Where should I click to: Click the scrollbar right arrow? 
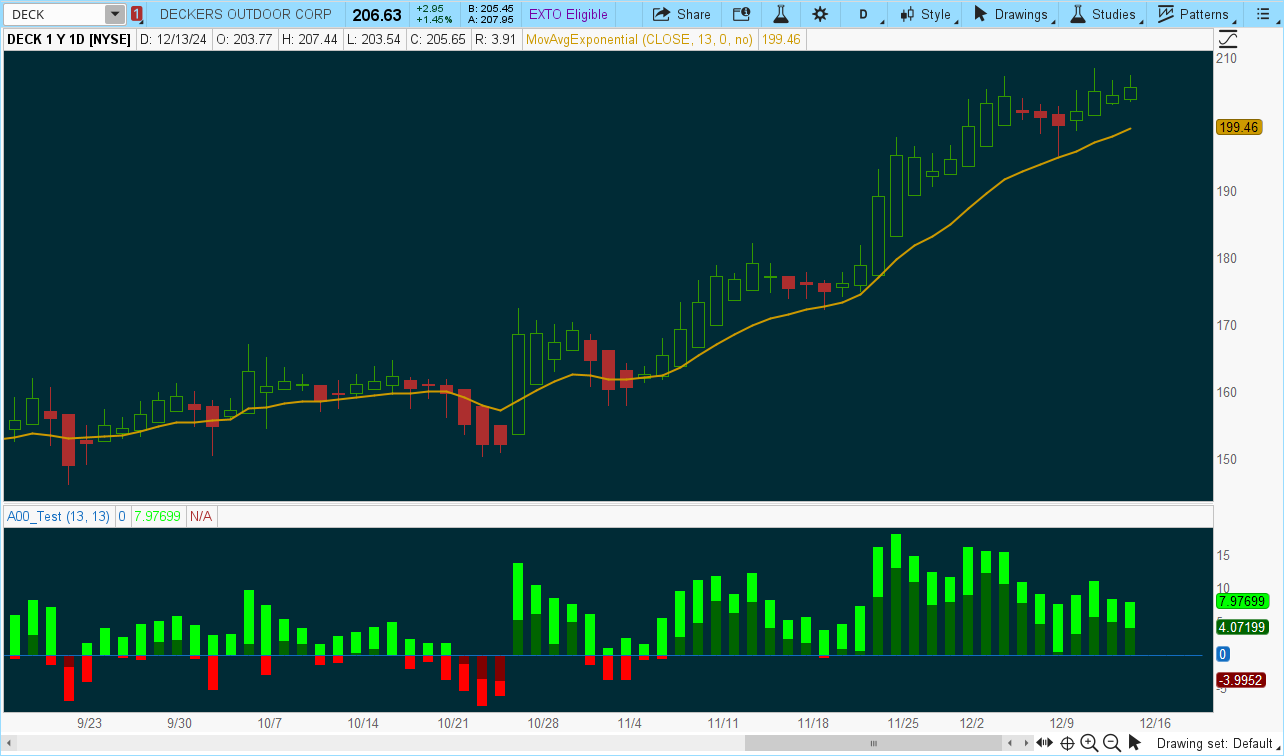tap(1024, 743)
